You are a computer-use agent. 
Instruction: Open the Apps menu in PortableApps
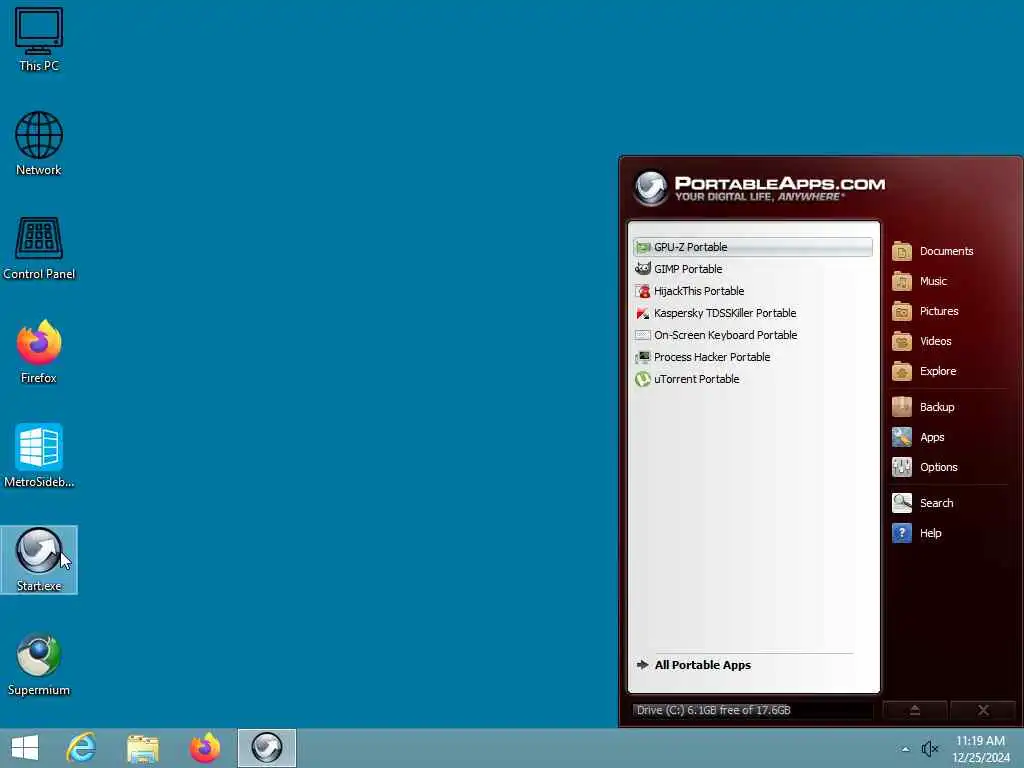pos(918,438)
